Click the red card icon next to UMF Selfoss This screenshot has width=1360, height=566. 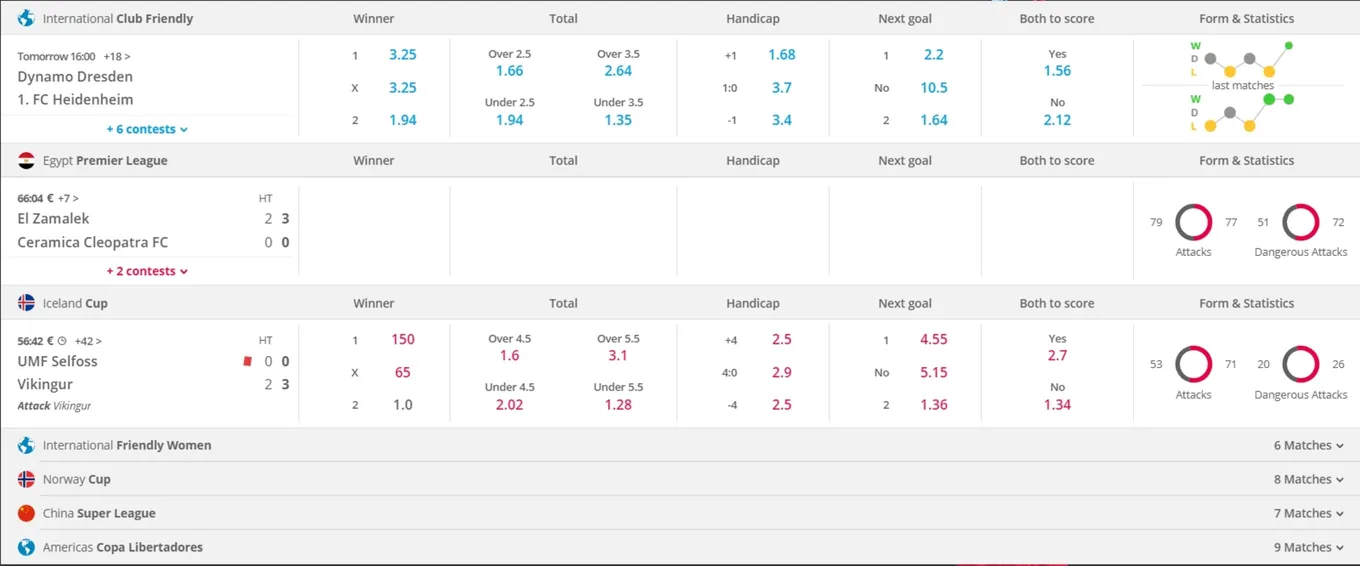pos(247,362)
